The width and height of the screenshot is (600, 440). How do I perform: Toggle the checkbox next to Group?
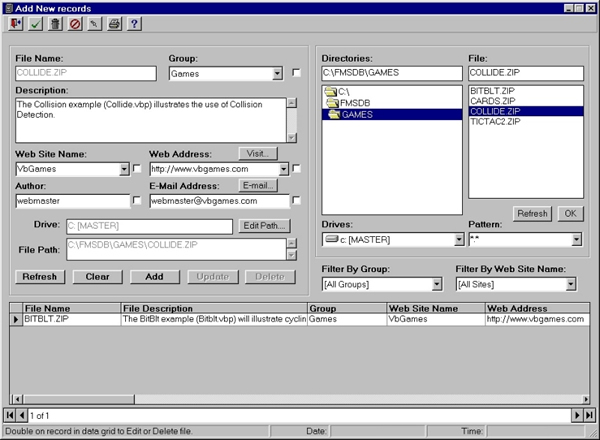click(x=296, y=73)
